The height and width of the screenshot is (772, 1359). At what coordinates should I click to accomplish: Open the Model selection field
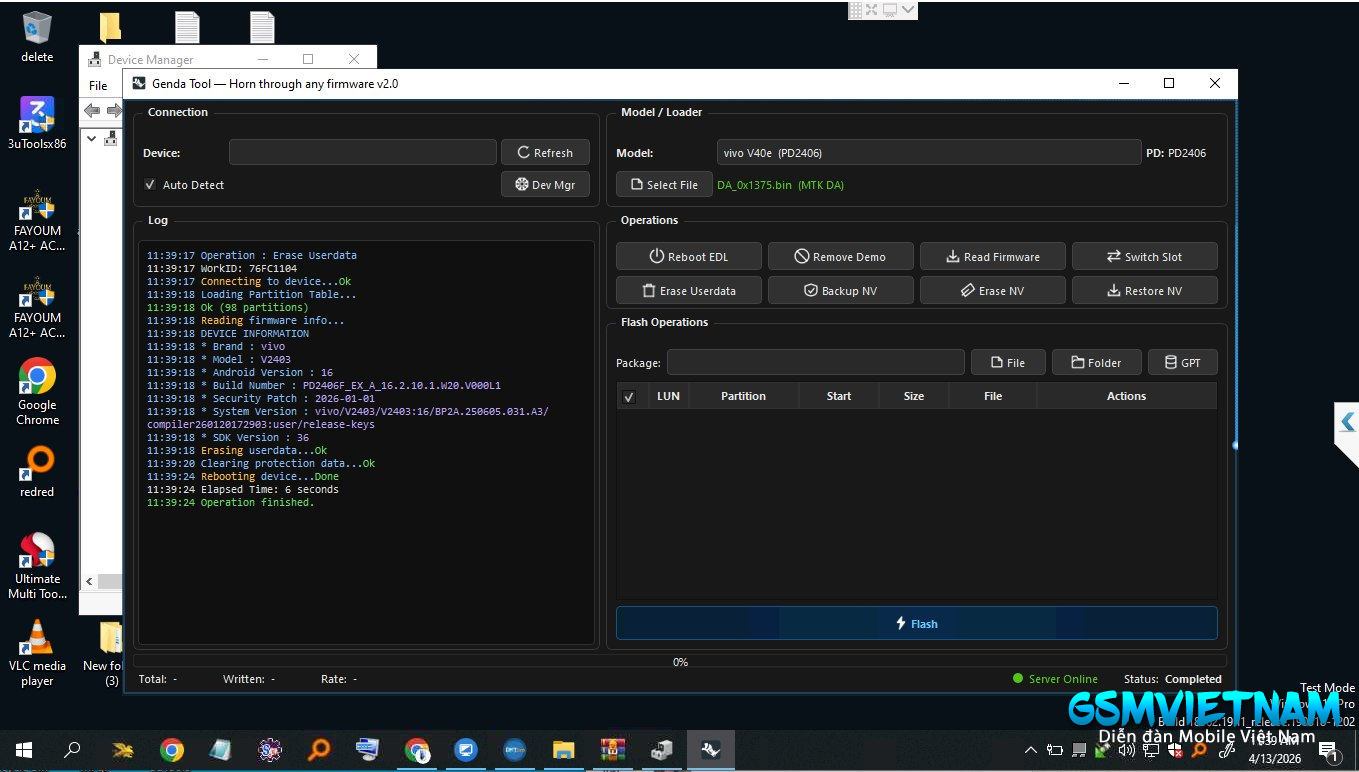[x=928, y=153]
